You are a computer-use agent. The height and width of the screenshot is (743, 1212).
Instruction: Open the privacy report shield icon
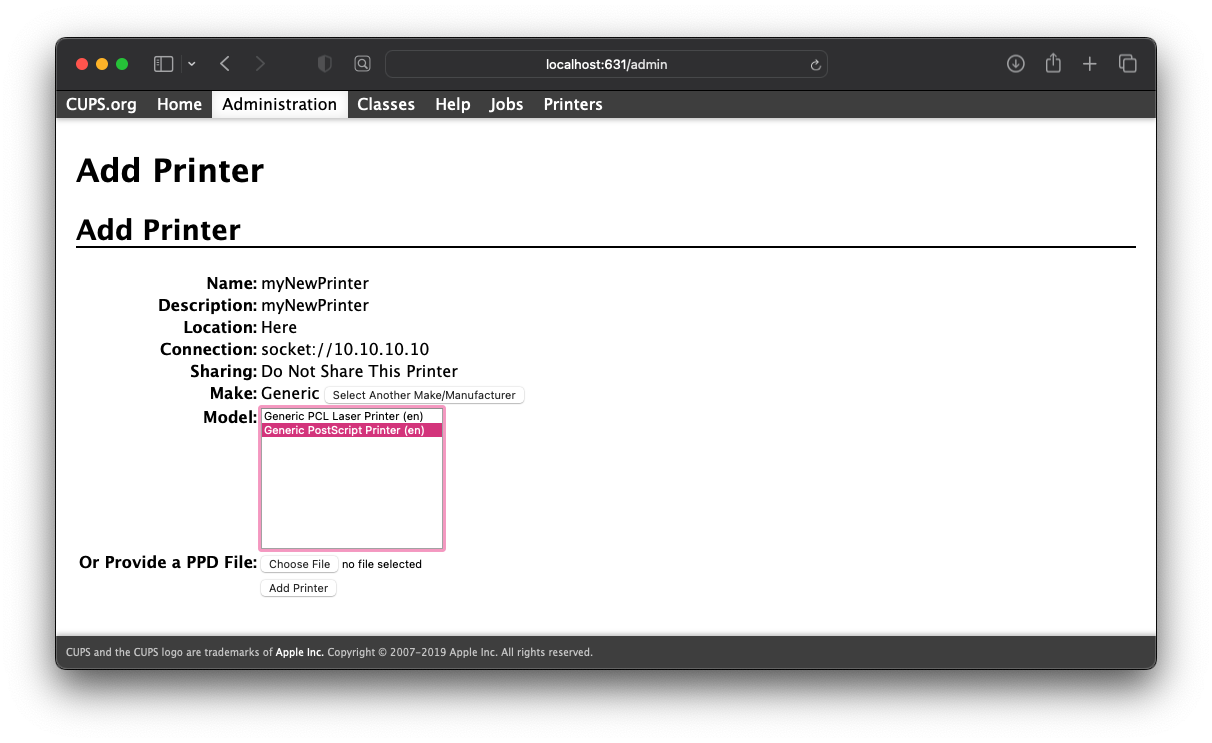324,64
